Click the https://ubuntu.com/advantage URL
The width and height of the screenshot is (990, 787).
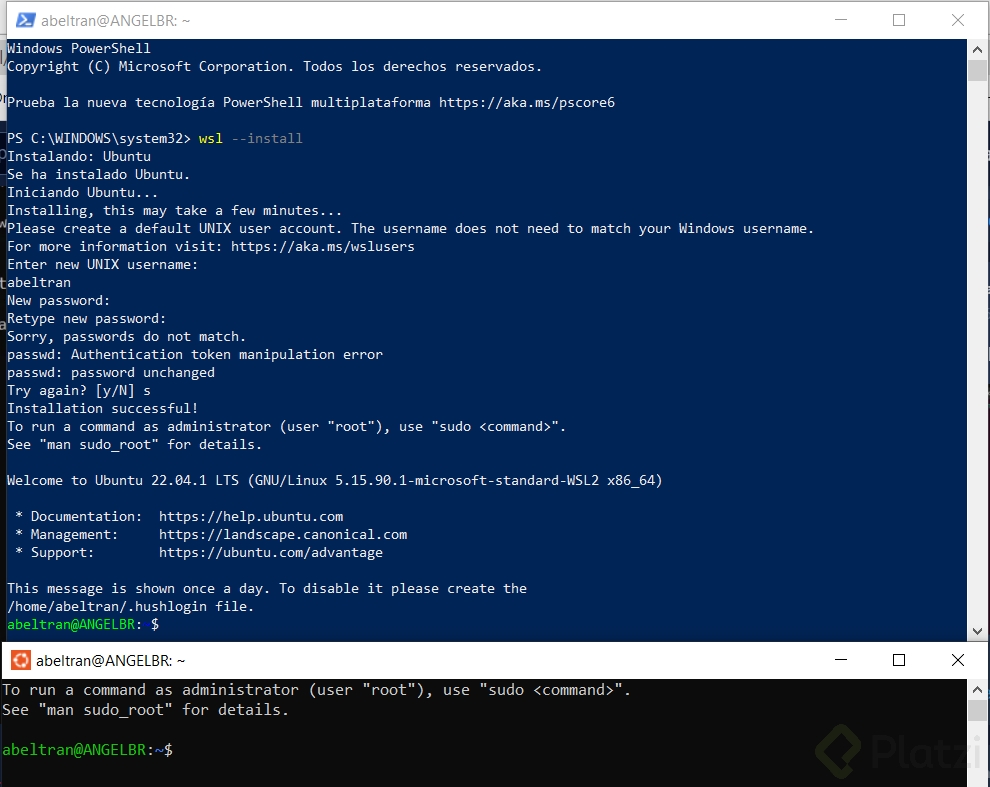click(x=271, y=552)
